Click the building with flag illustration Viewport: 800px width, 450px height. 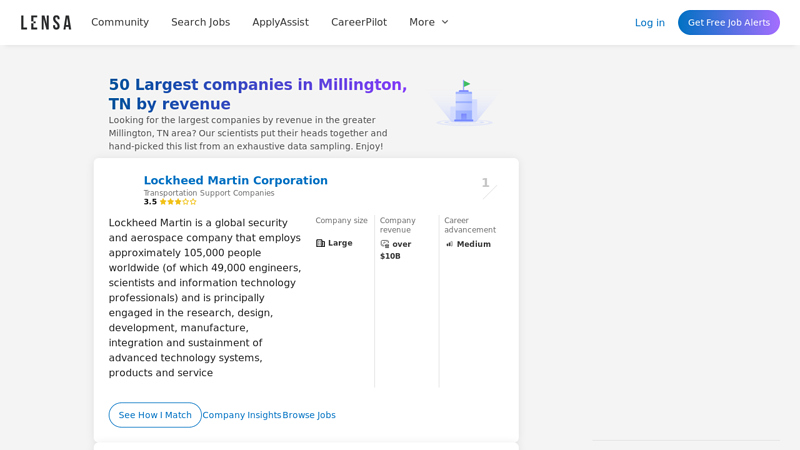[x=464, y=103]
